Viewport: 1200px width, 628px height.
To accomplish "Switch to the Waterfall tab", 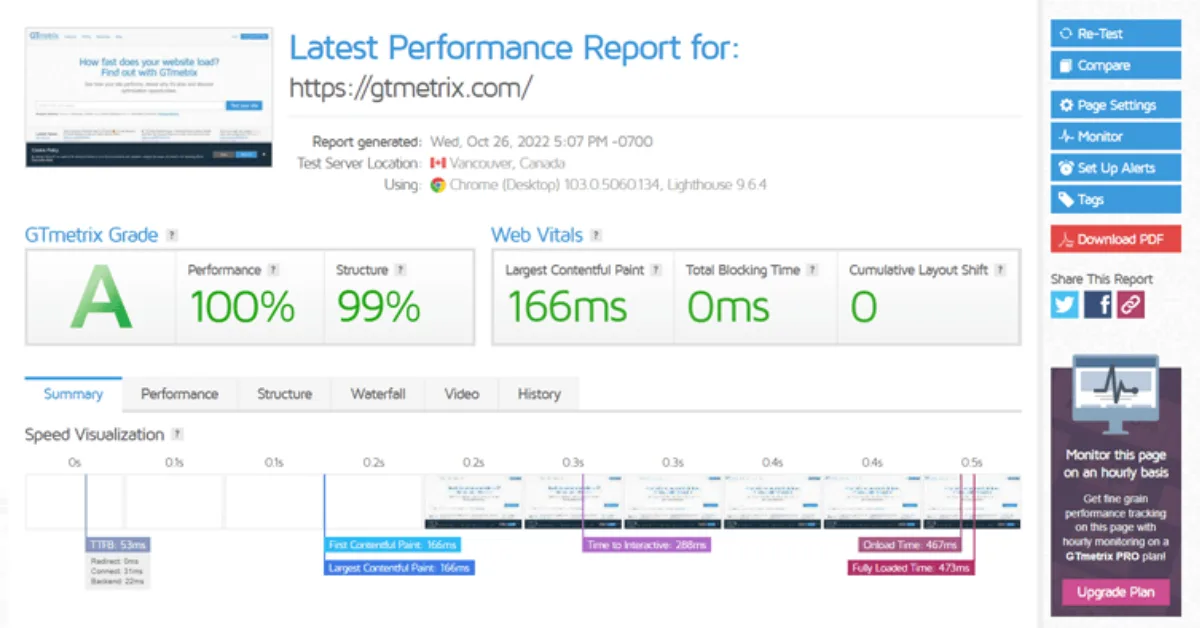I will pyautogui.click(x=377, y=394).
